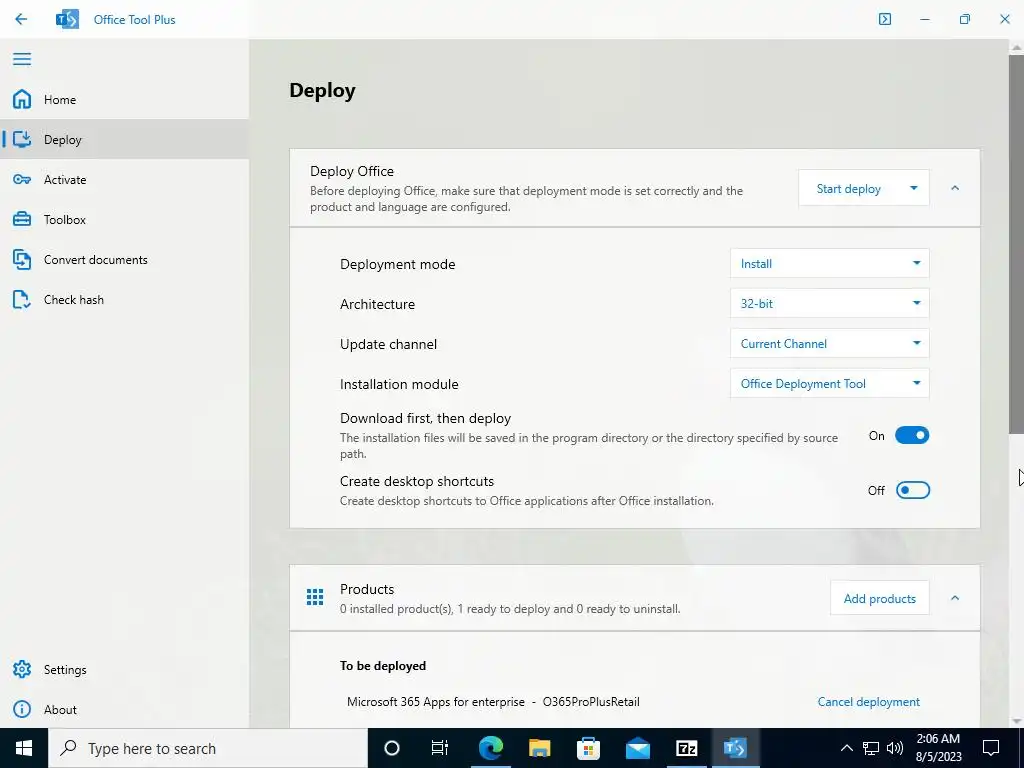
Task: Open the Installation module dropdown
Action: 829,383
